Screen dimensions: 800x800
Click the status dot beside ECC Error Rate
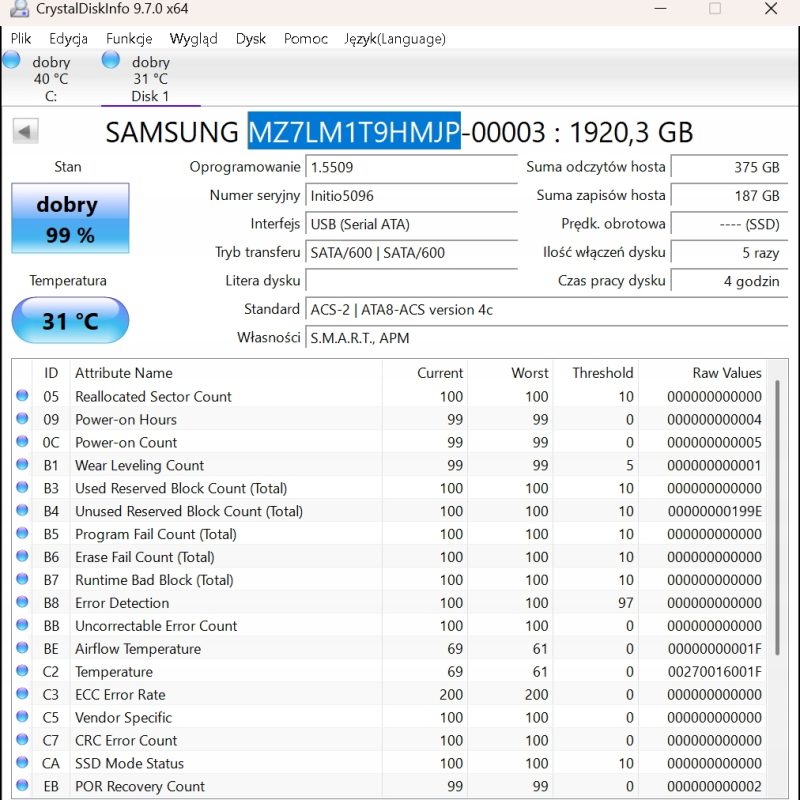(x=22, y=694)
